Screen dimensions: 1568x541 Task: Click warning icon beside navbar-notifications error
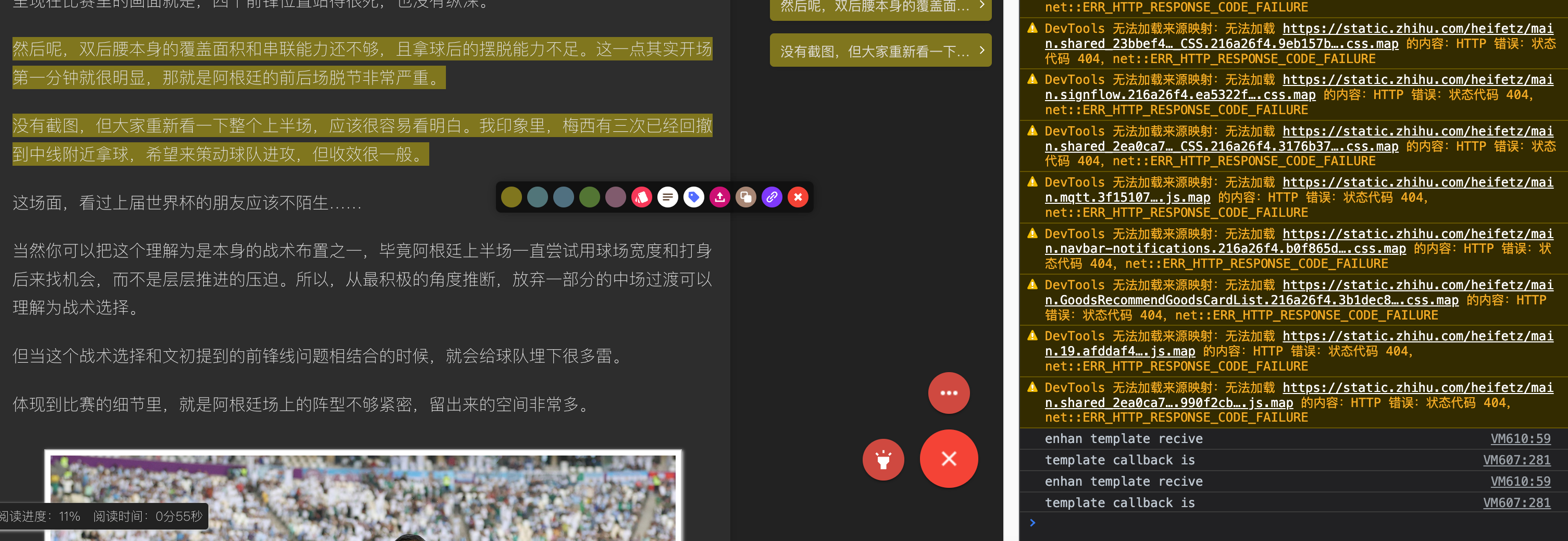[1032, 234]
